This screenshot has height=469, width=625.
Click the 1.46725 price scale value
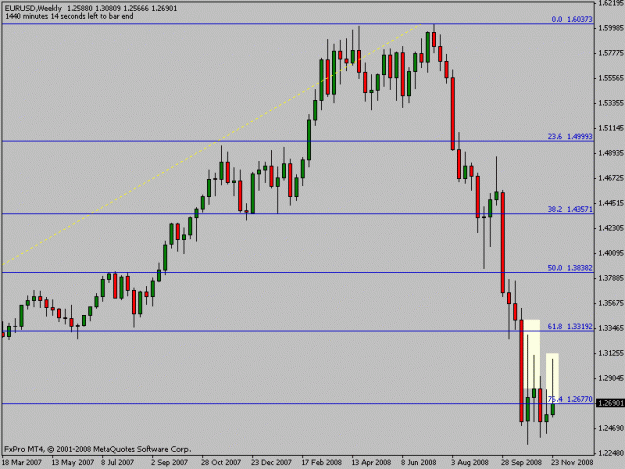point(611,178)
